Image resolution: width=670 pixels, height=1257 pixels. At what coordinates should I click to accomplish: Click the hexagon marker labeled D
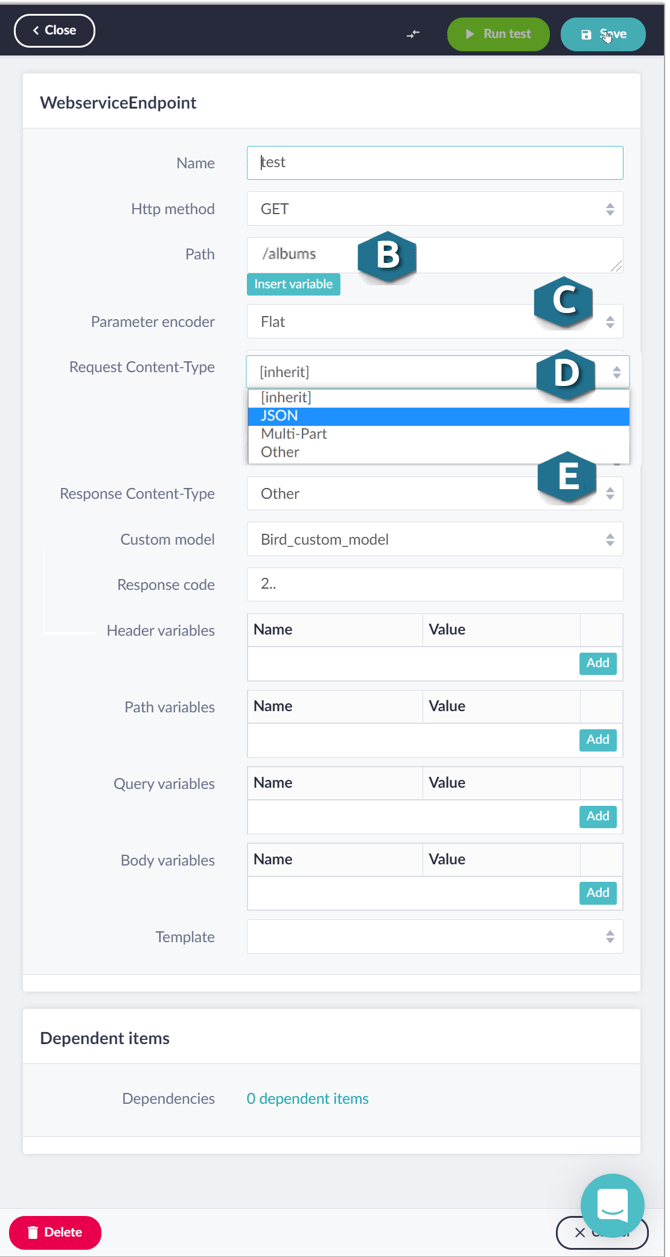[x=566, y=374]
